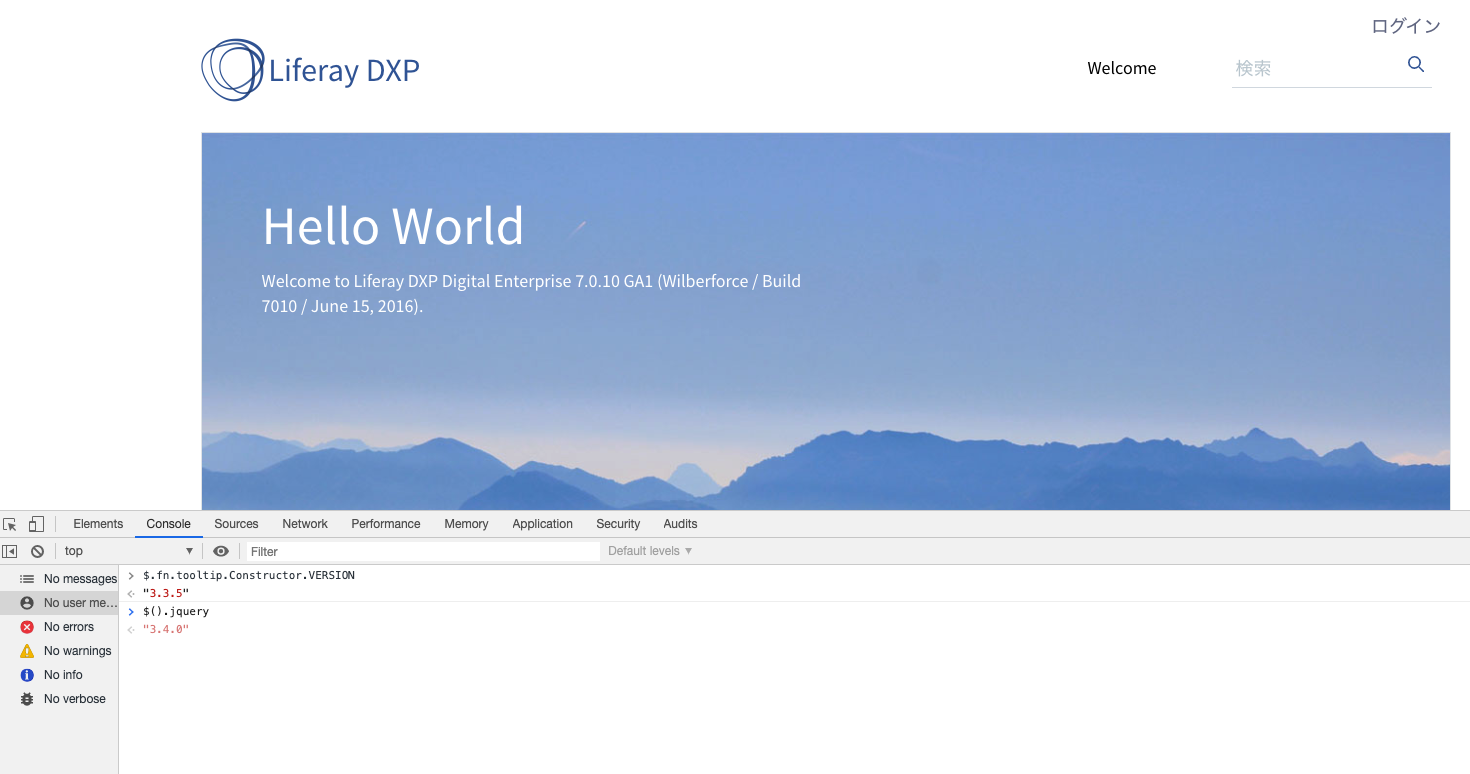Switch to the Elements tab
The height and width of the screenshot is (774, 1470).
pyautogui.click(x=98, y=524)
